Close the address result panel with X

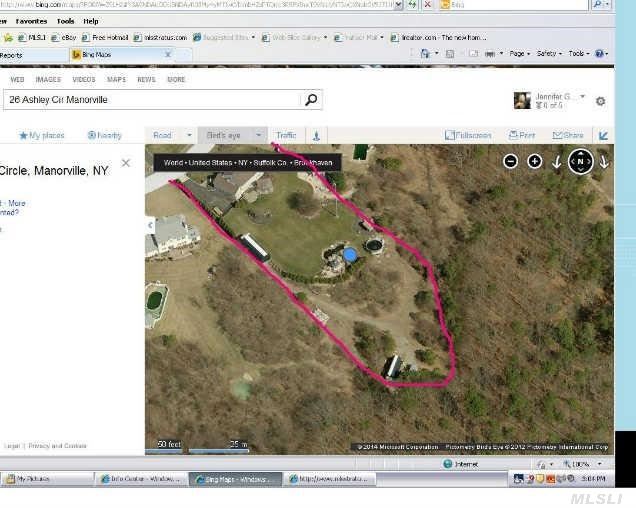point(126,162)
